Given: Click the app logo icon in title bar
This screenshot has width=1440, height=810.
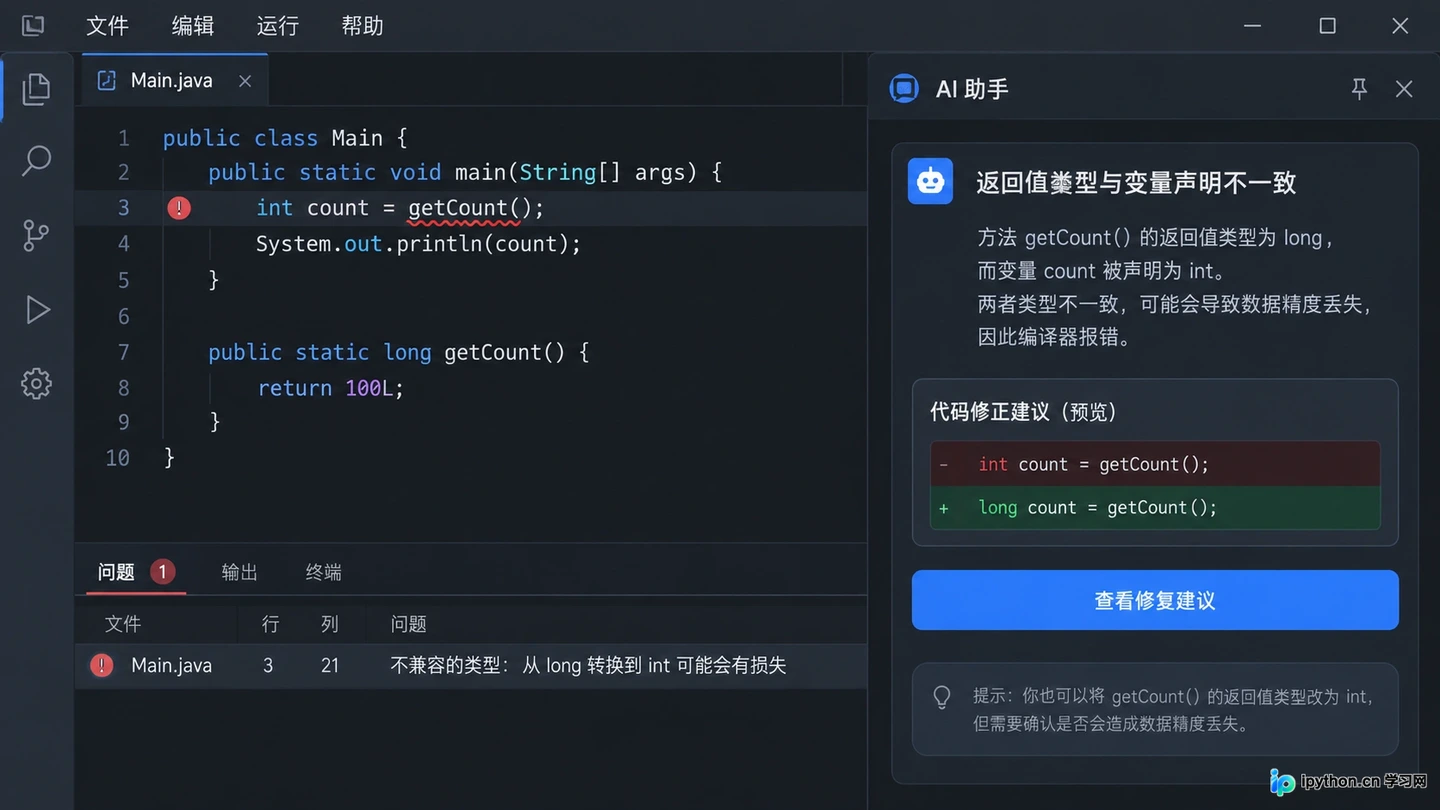Looking at the screenshot, I should point(33,26).
